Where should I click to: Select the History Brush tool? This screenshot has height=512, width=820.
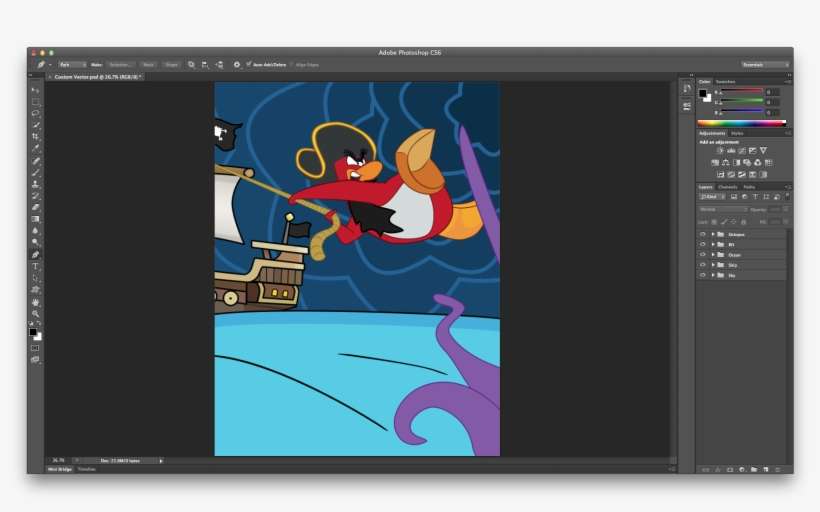35,196
